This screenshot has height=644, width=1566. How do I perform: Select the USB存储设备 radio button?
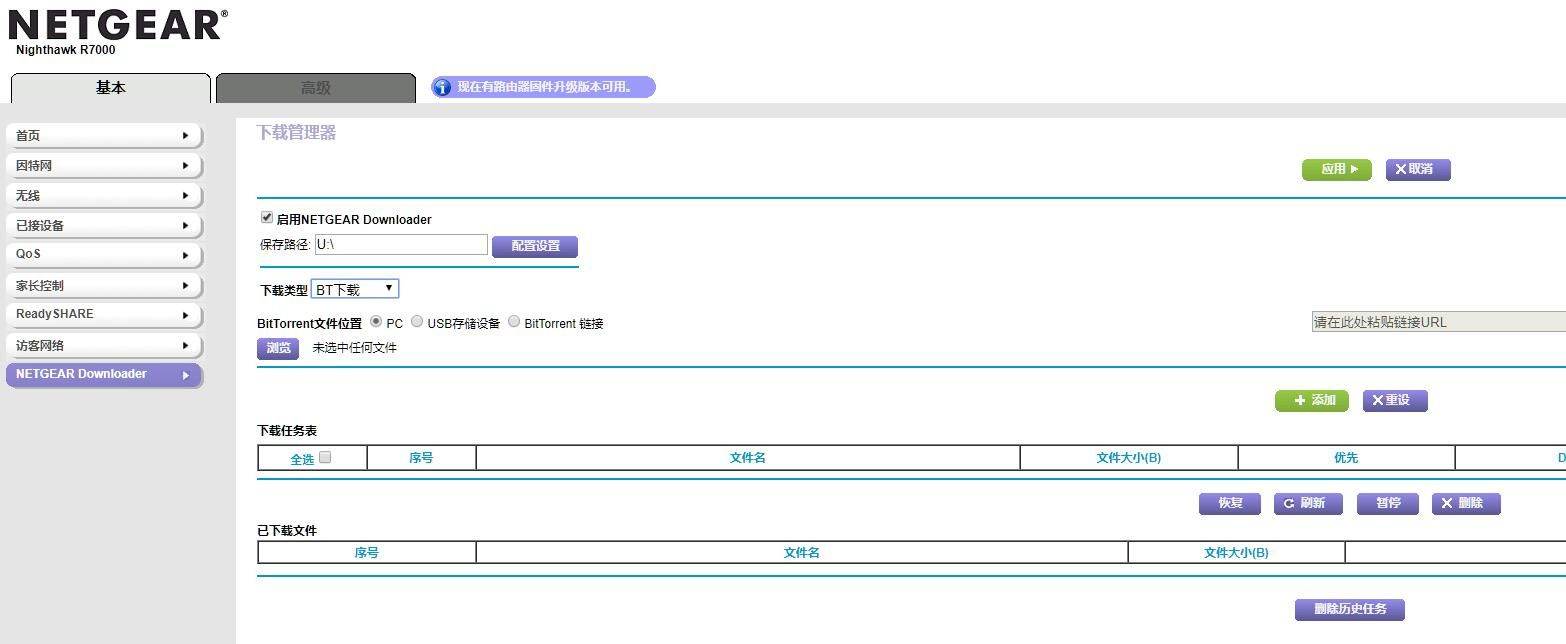(x=418, y=322)
